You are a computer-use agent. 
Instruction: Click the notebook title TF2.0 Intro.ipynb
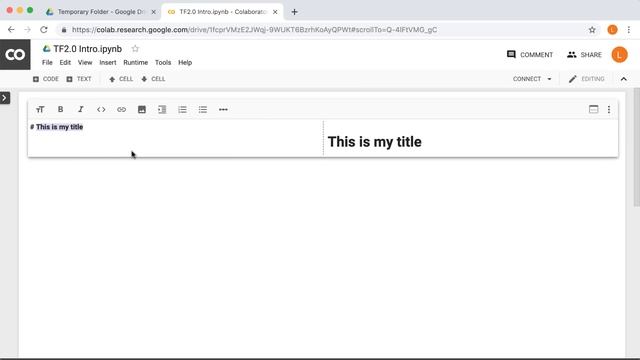click(87, 49)
